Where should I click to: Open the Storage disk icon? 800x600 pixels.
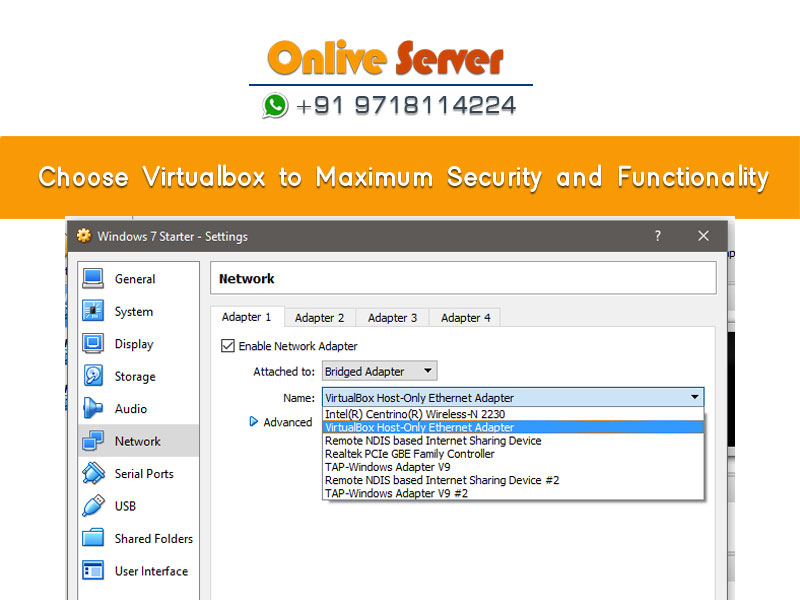(93, 376)
